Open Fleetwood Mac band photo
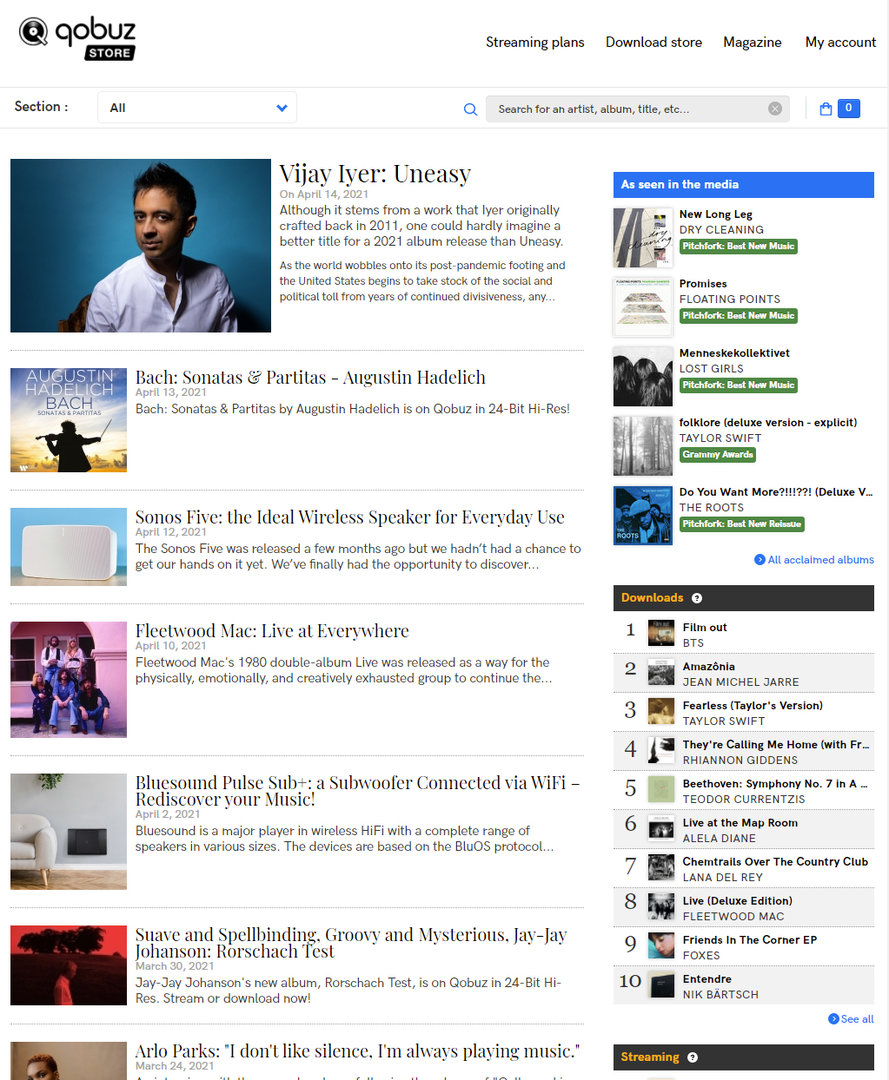Image resolution: width=889 pixels, height=1080 pixels. 68,680
